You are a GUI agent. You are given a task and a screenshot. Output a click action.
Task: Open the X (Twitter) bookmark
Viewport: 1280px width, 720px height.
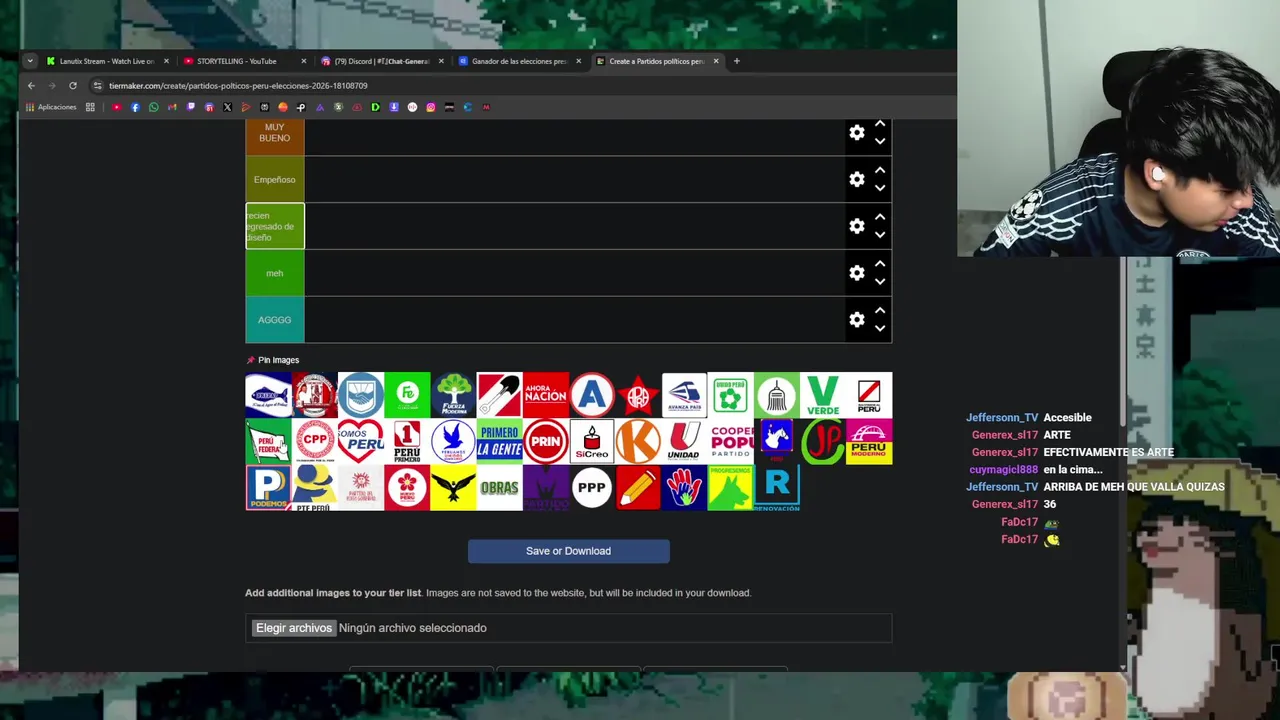pos(227,107)
